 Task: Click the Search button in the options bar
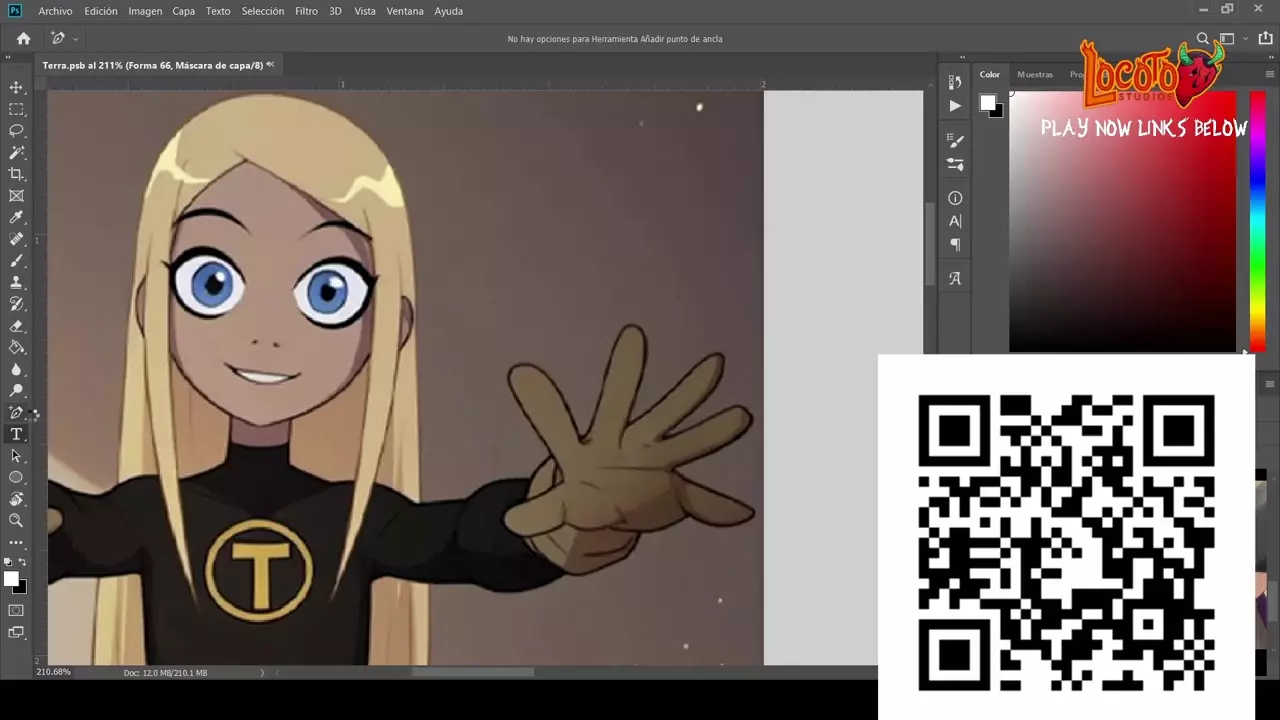click(1203, 39)
